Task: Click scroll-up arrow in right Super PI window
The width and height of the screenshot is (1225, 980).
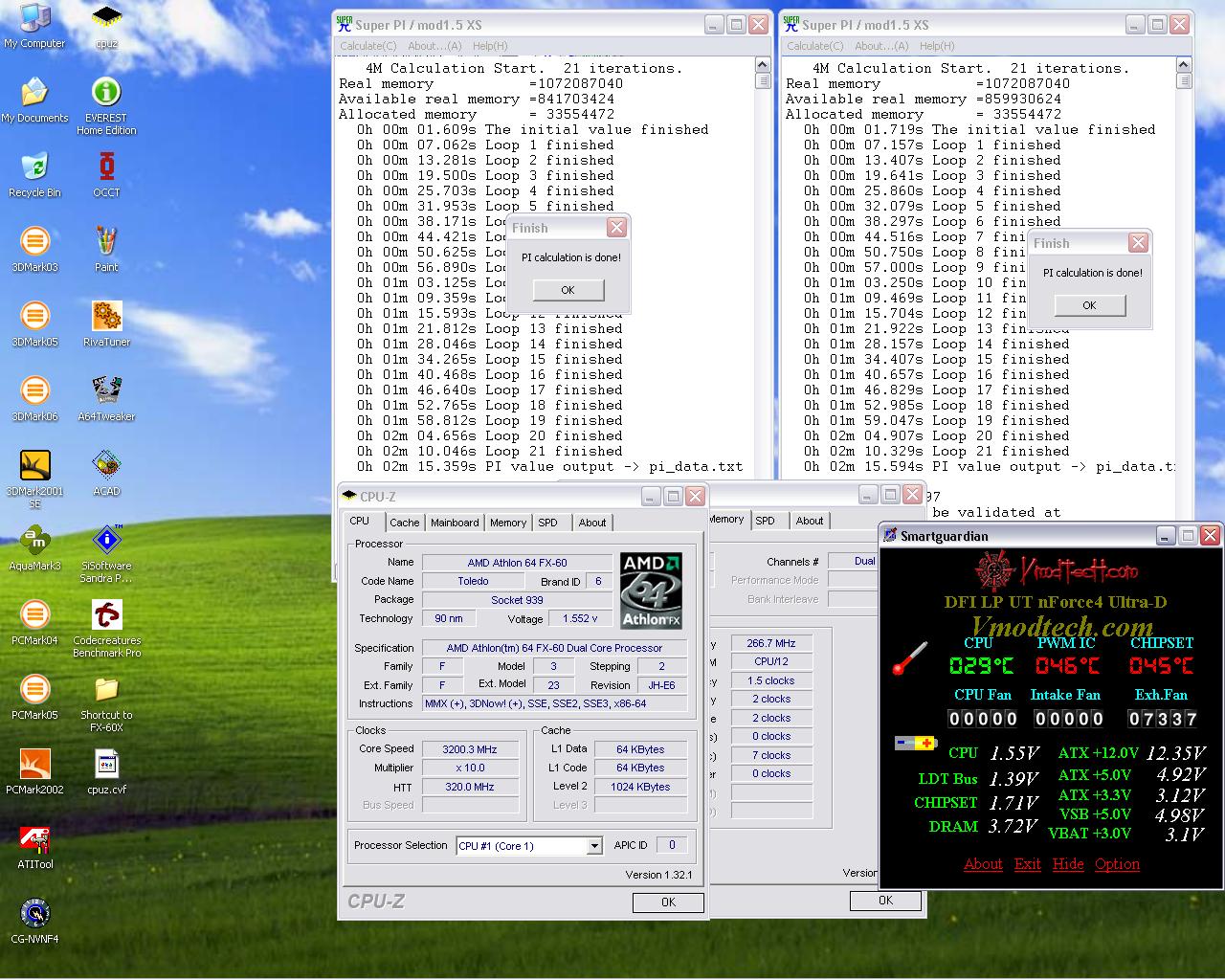Action: [1184, 66]
